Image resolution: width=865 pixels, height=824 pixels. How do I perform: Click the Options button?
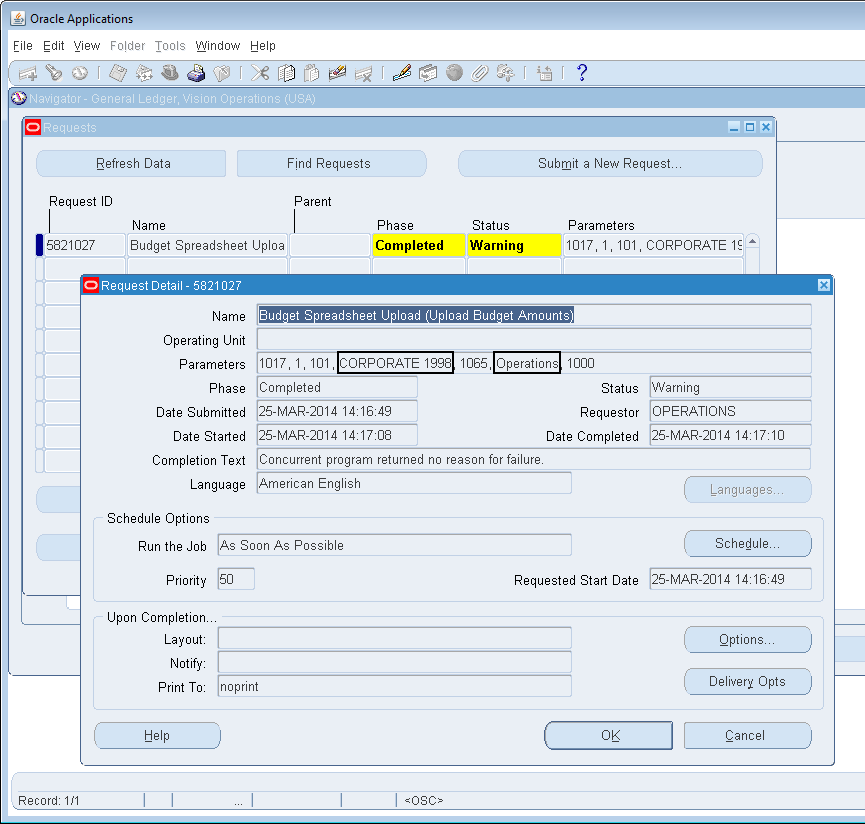(x=747, y=639)
